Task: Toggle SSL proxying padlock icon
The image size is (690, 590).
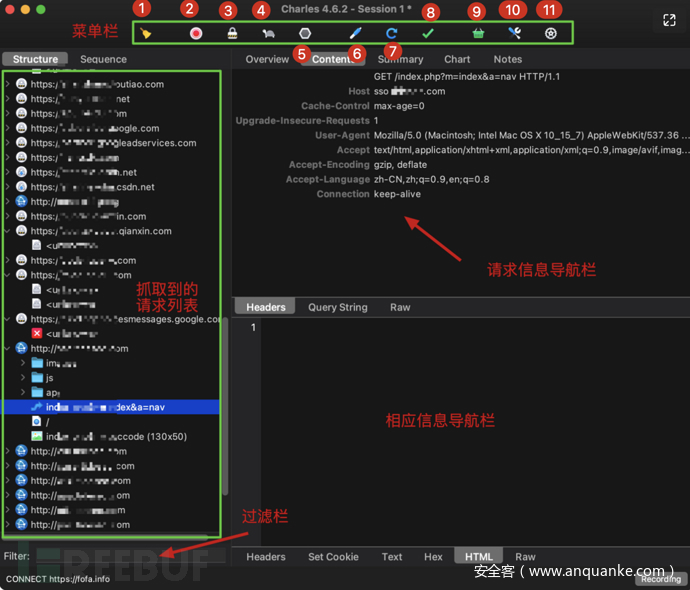Action: point(232,33)
